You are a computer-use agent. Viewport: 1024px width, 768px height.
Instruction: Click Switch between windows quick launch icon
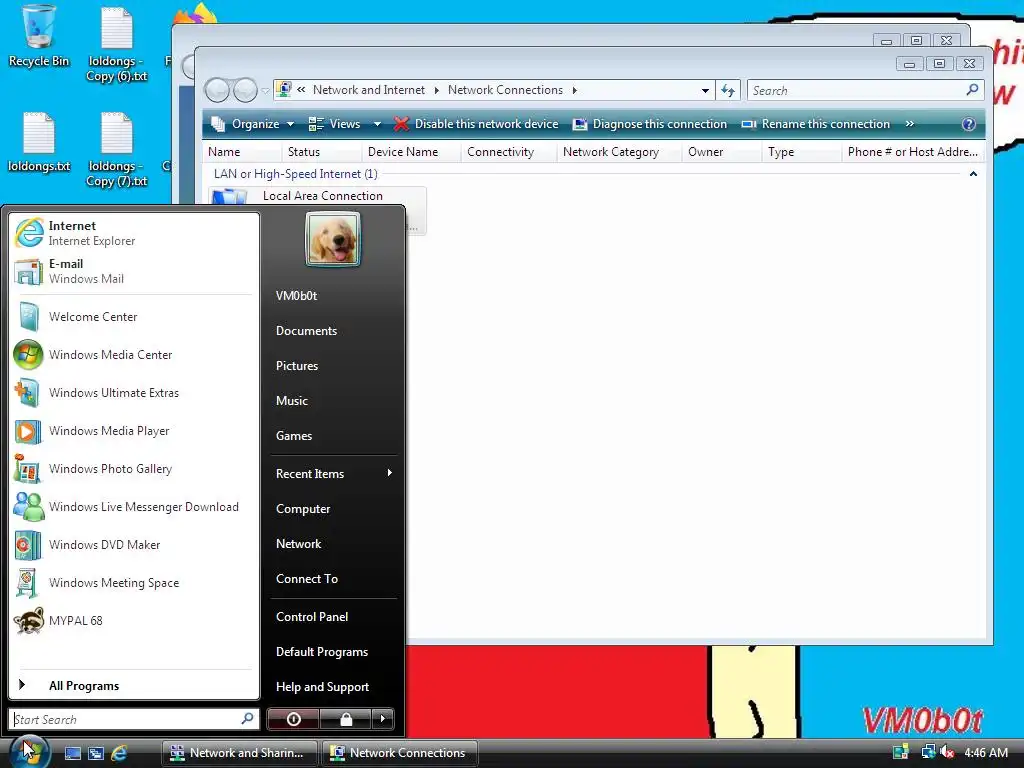96,753
